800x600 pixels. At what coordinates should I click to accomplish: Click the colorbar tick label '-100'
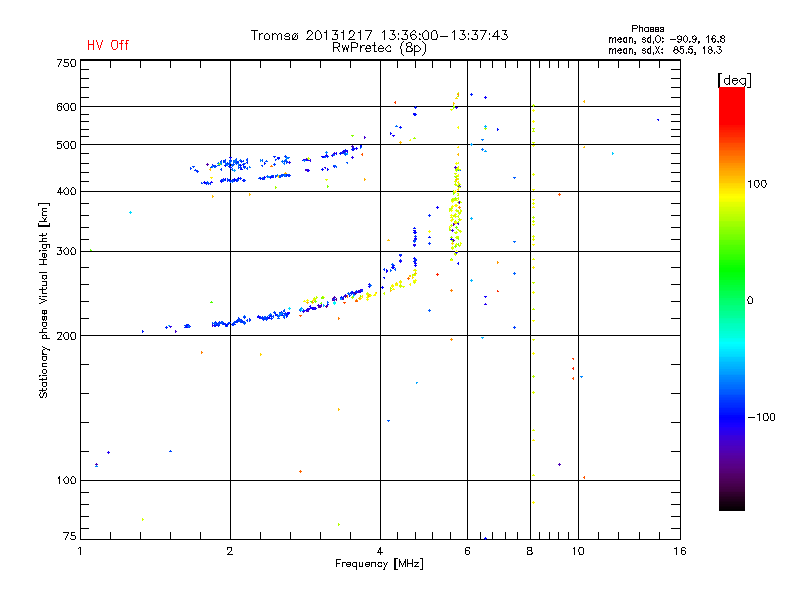(x=762, y=417)
